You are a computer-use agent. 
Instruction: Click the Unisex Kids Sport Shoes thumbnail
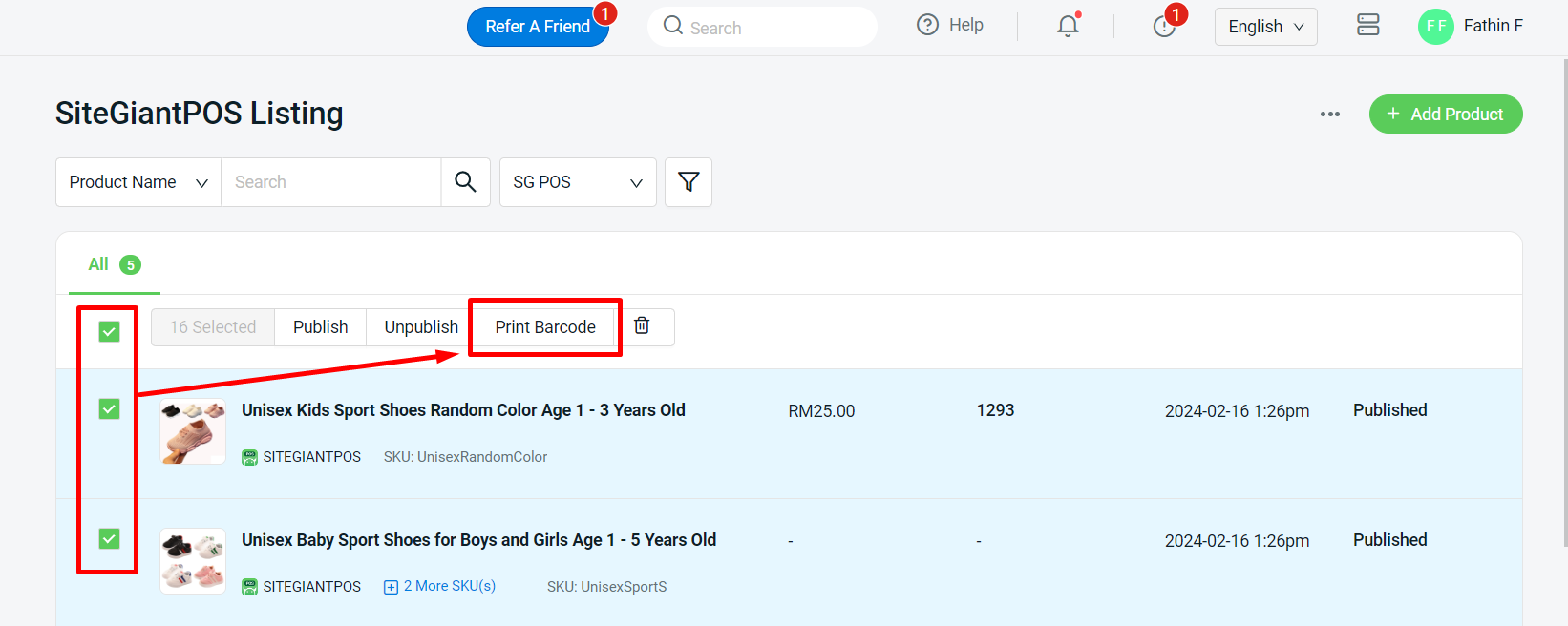point(193,431)
